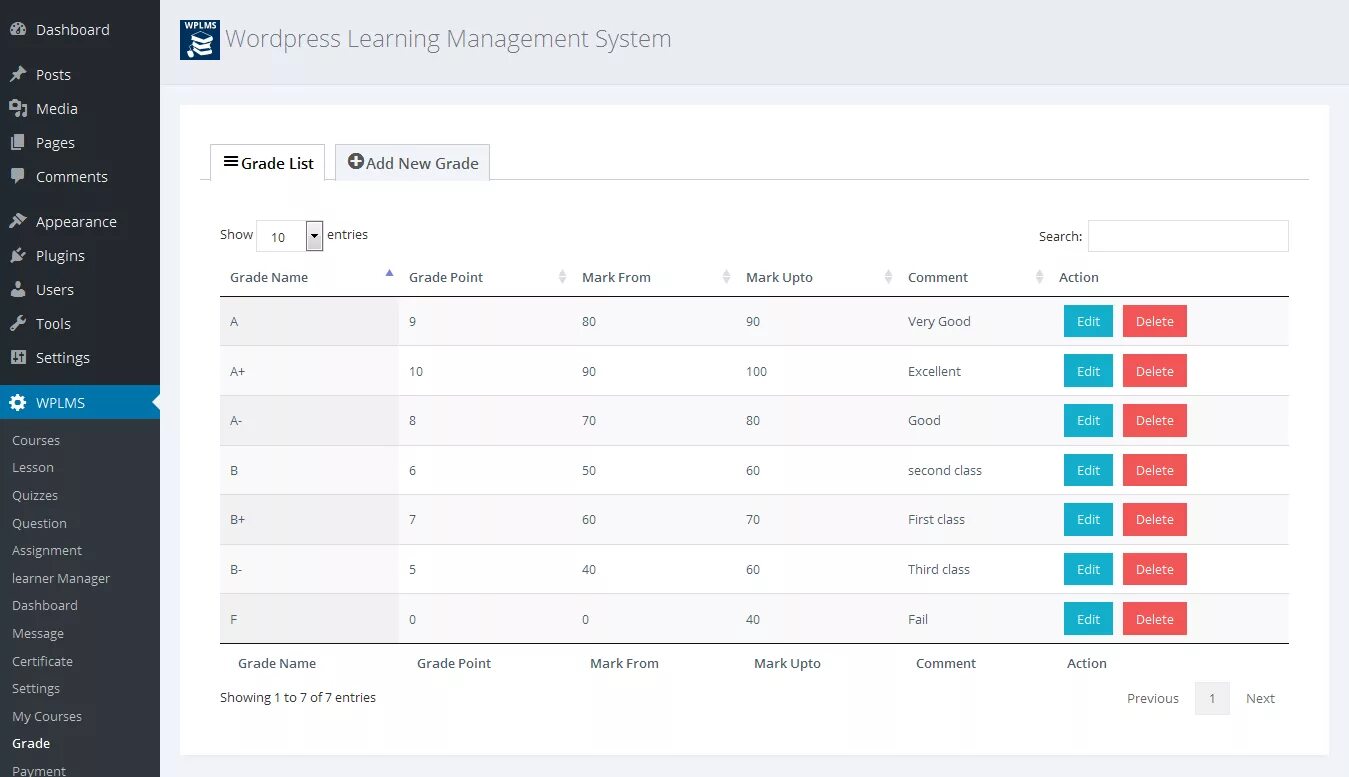
Task: Open the Show entries count dropdown
Action: point(289,236)
